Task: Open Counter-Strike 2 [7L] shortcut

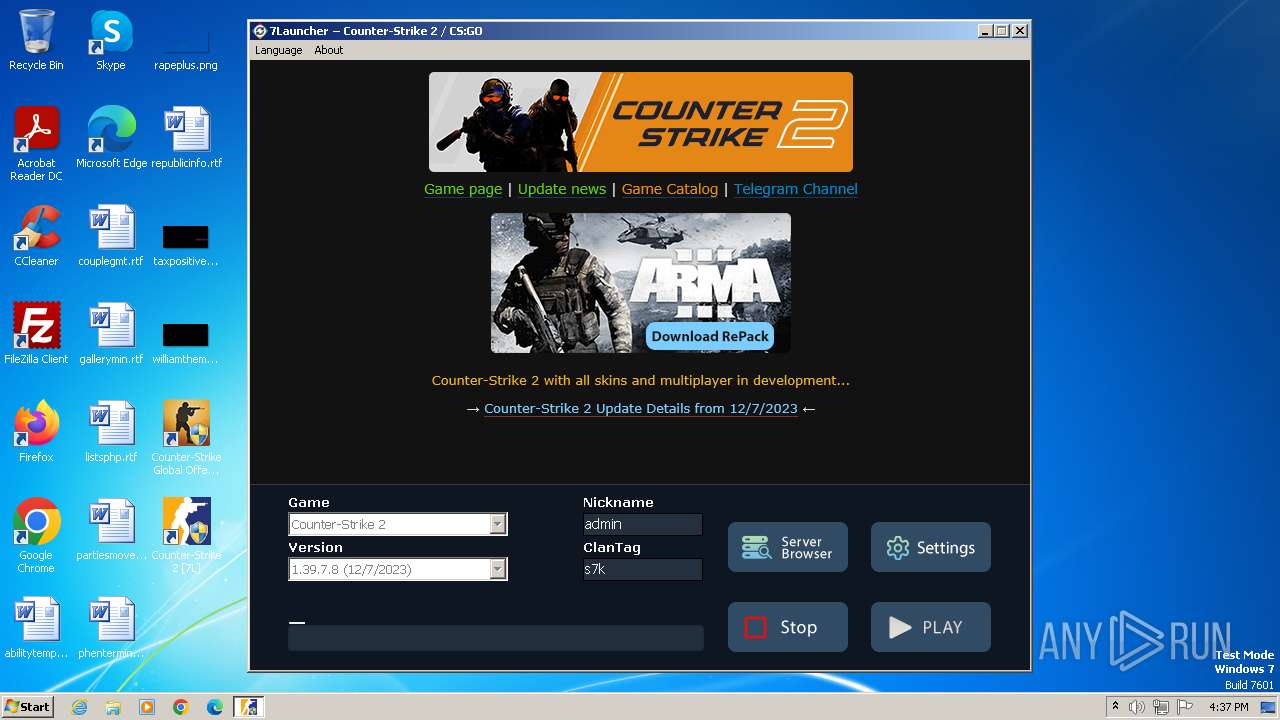Action: point(186,535)
